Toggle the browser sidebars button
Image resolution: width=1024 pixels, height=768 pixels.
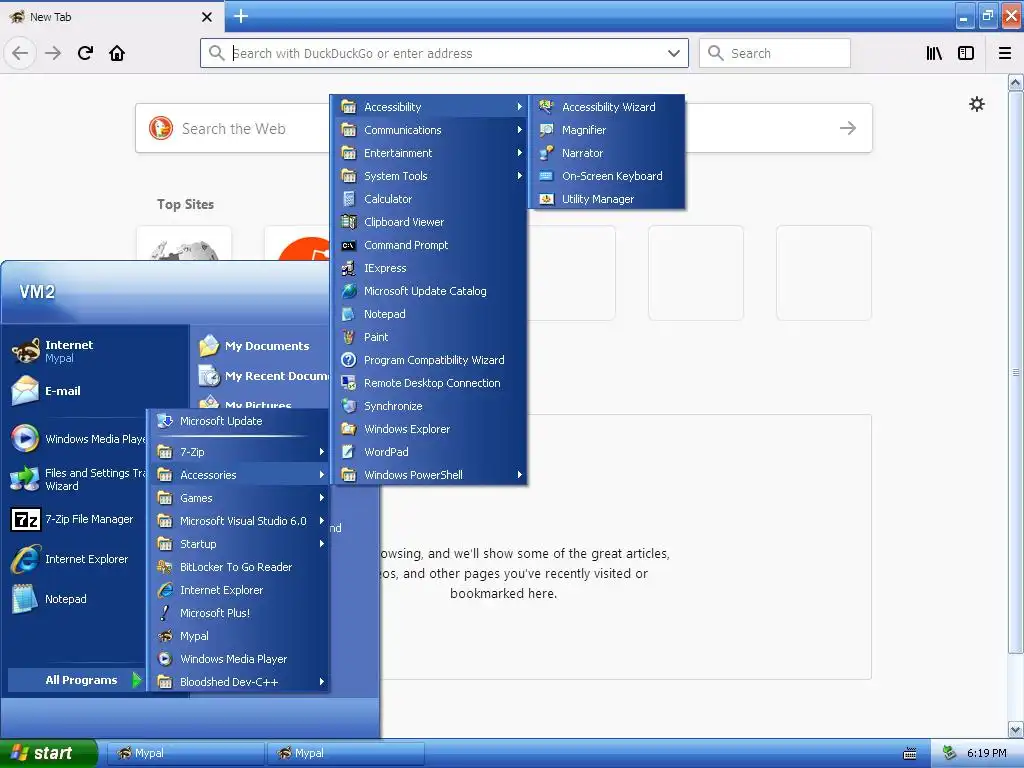(966, 54)
